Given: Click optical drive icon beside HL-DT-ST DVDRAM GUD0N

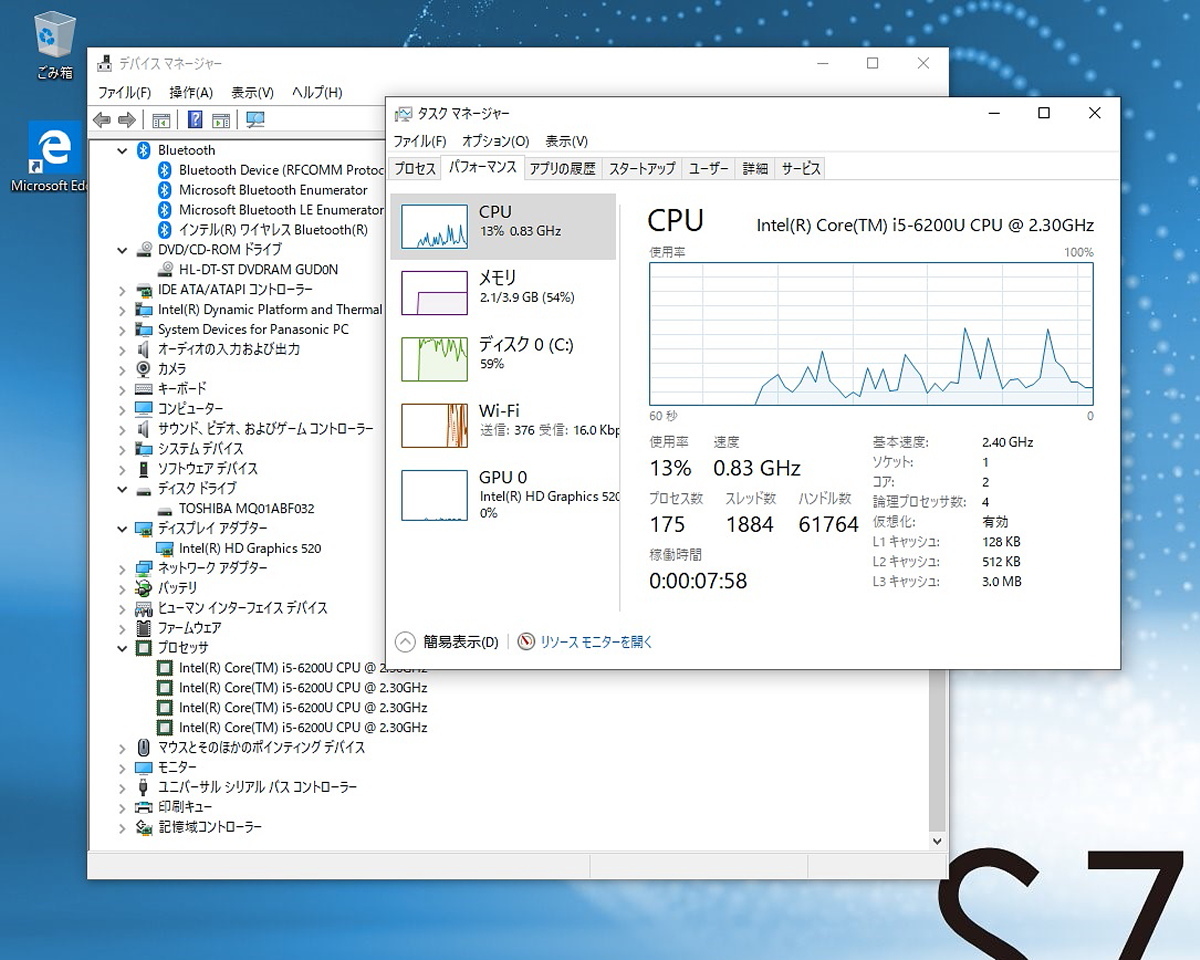Looking at the screenshot, I should pyautogui.click(x=165, y=270).
